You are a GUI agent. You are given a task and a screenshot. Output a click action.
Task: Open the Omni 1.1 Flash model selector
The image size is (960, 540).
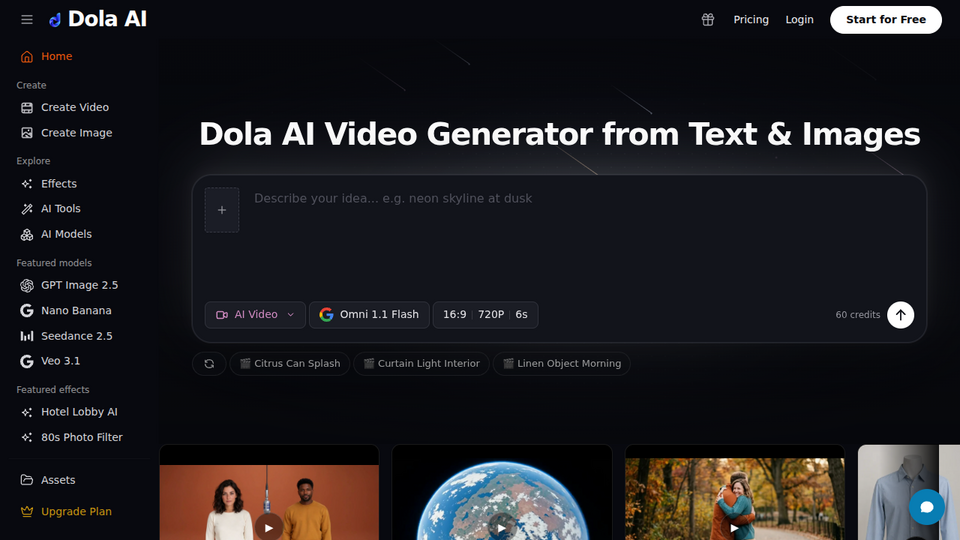point(369,315)
